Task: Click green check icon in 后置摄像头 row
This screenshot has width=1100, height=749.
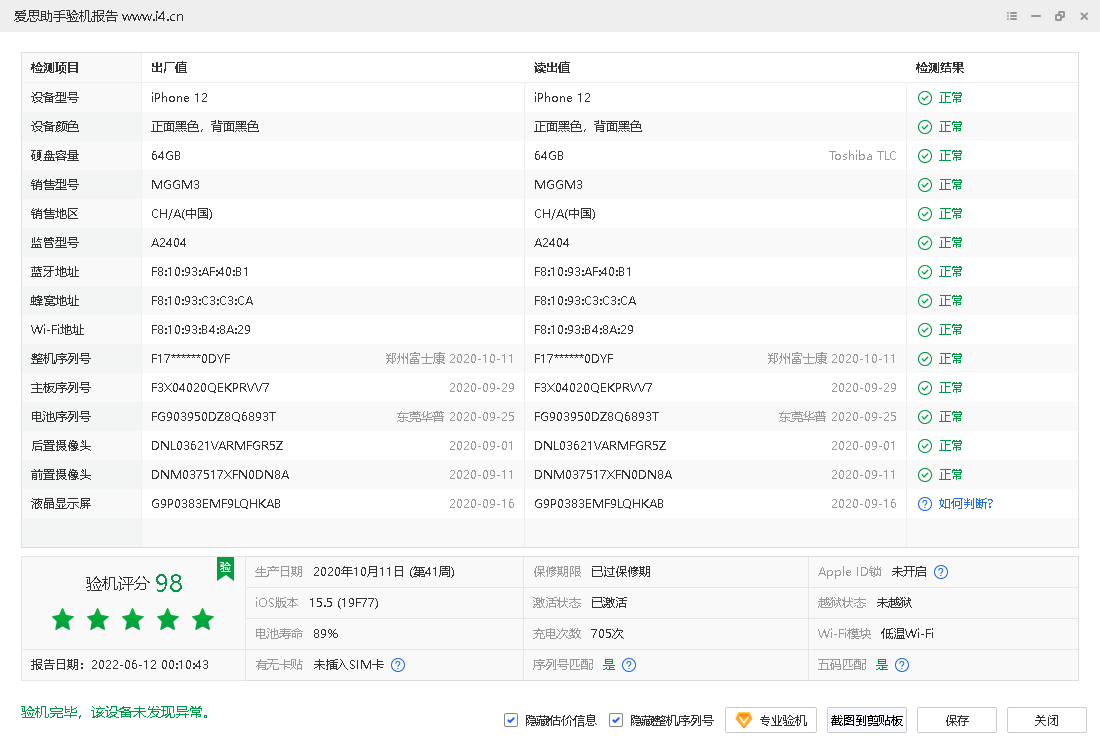Action: coord(925,446)
